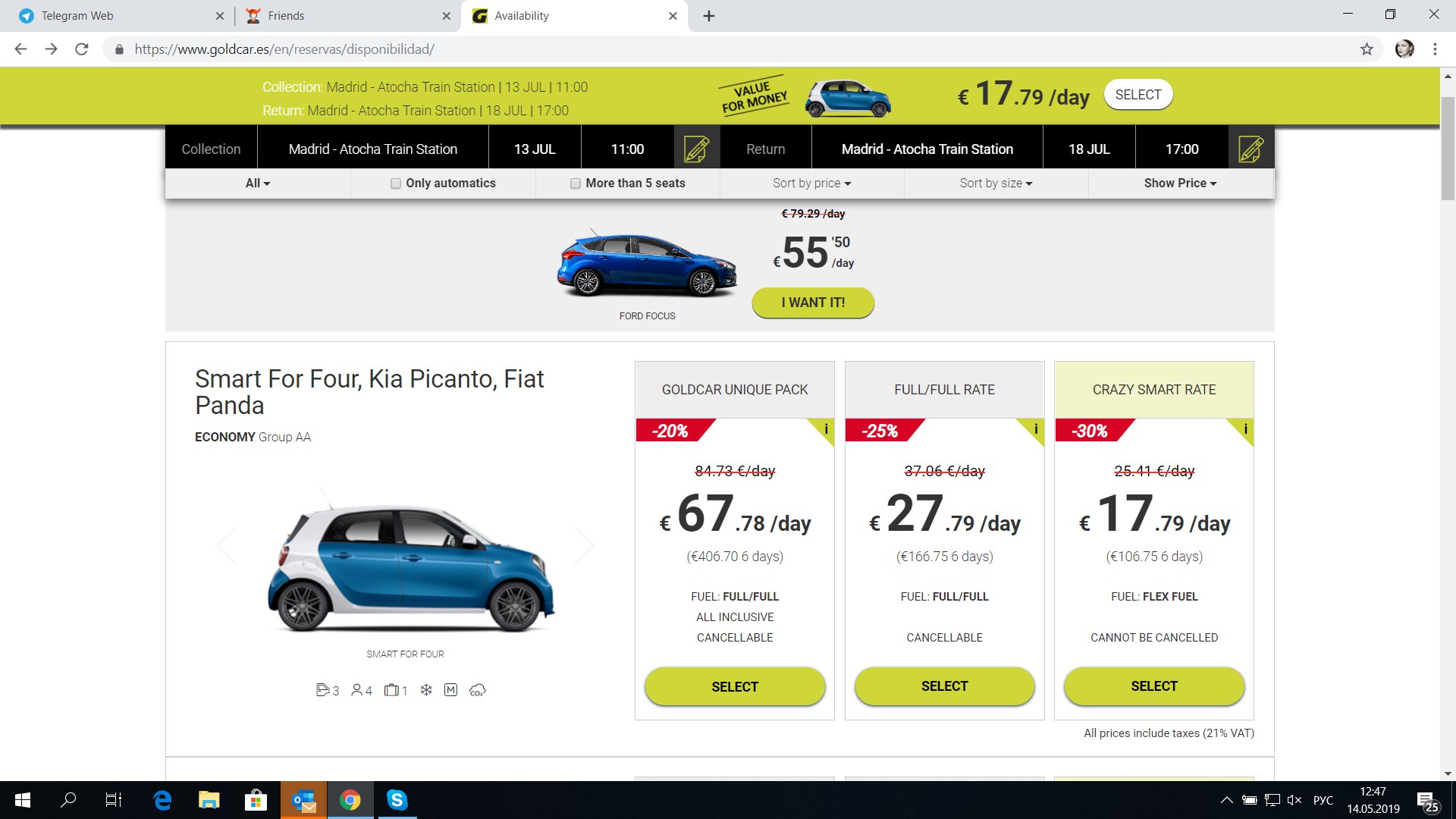
Task: Click the РУС input language indicator
Action: pos(1323,800)
